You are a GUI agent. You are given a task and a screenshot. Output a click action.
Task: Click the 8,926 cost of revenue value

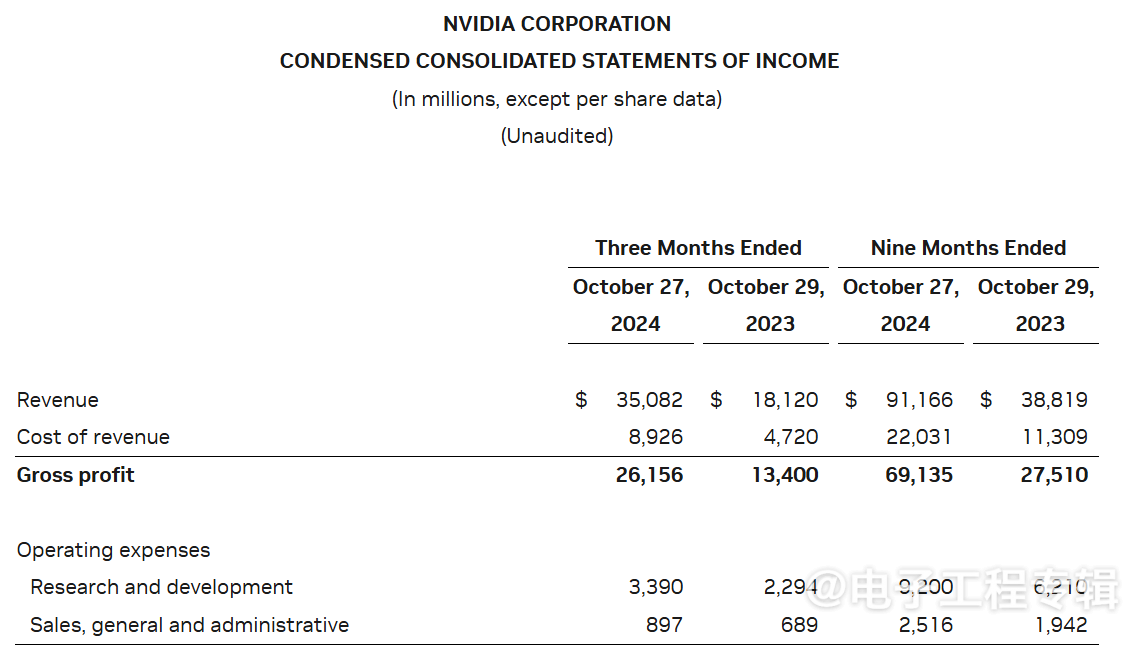[x=656, y=437]
